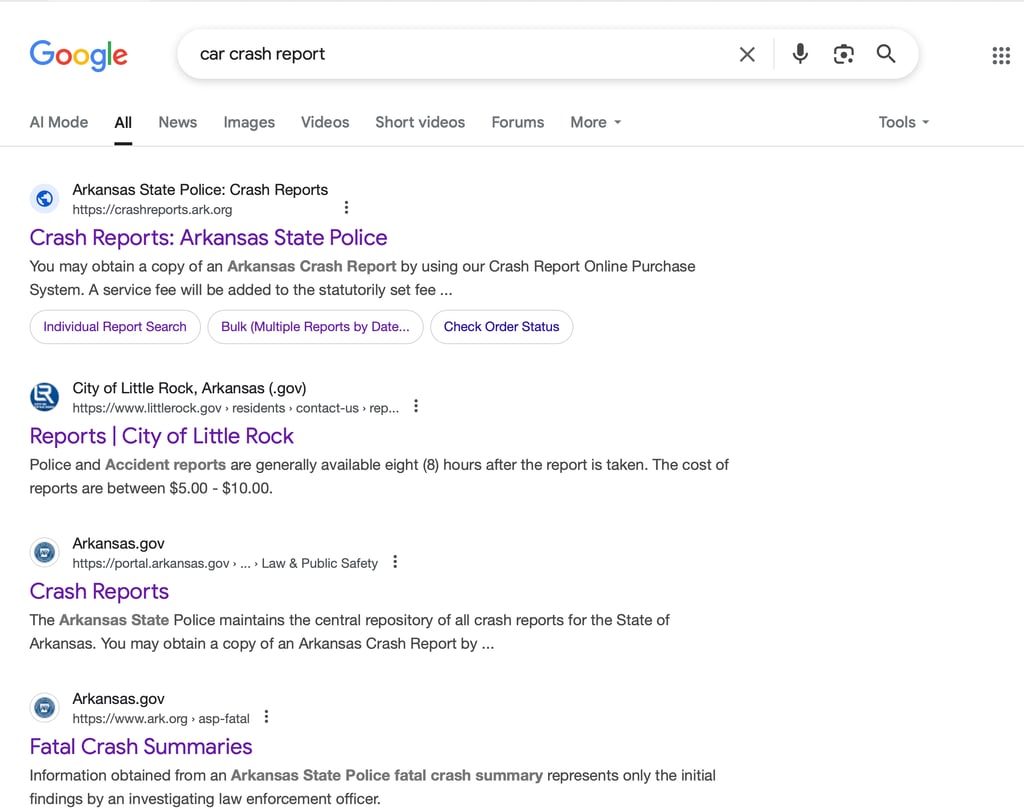Click the City of Little Rock, Arkansas (.gov) site name
1024x811 pixels.
[x=189, y=388]
